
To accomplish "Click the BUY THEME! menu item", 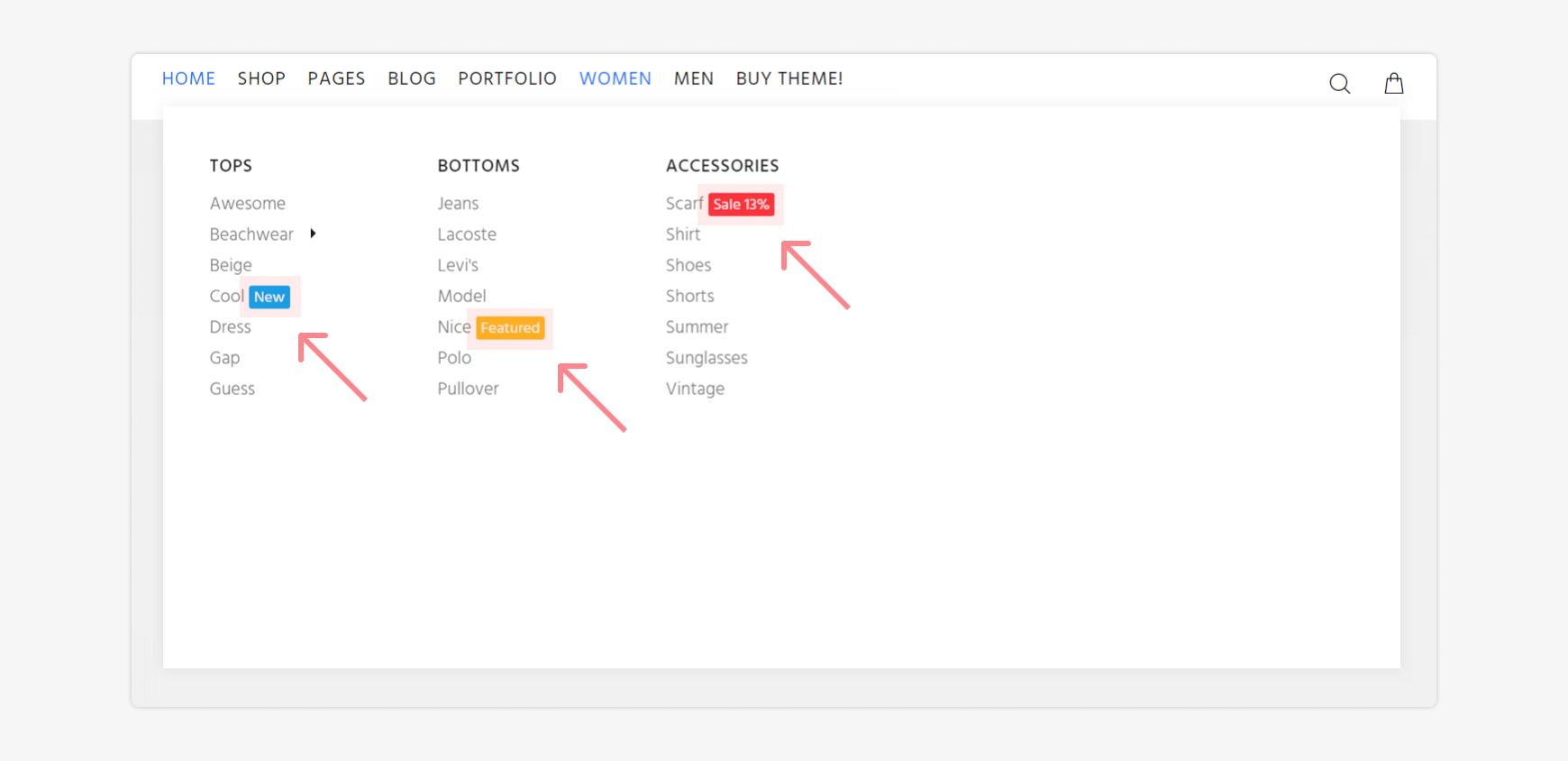I will click(x=789, y=78).
